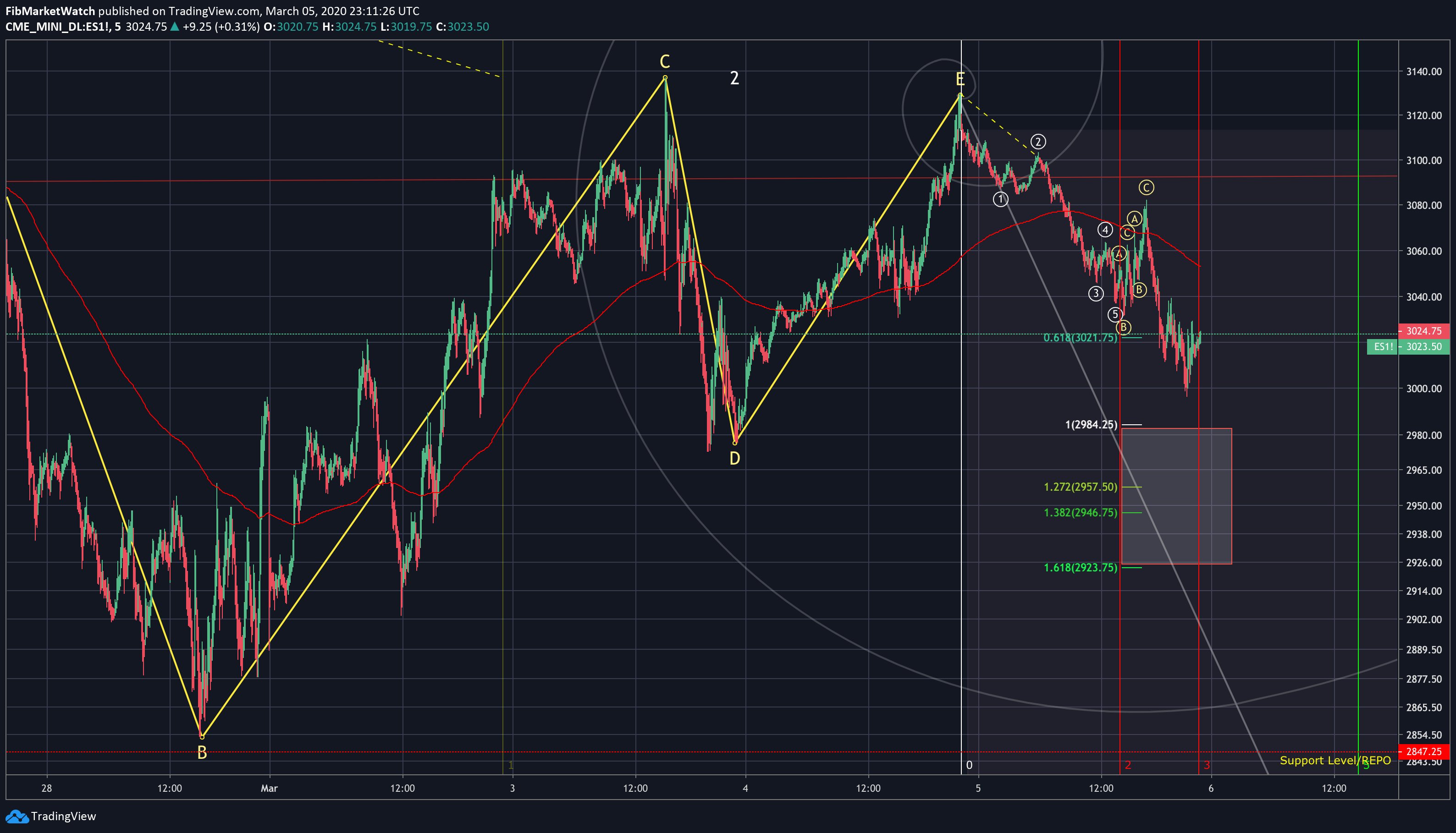Click the date label 6 on the time axis
This screenshot has width=1456, height=833.
coord(1211,789)
